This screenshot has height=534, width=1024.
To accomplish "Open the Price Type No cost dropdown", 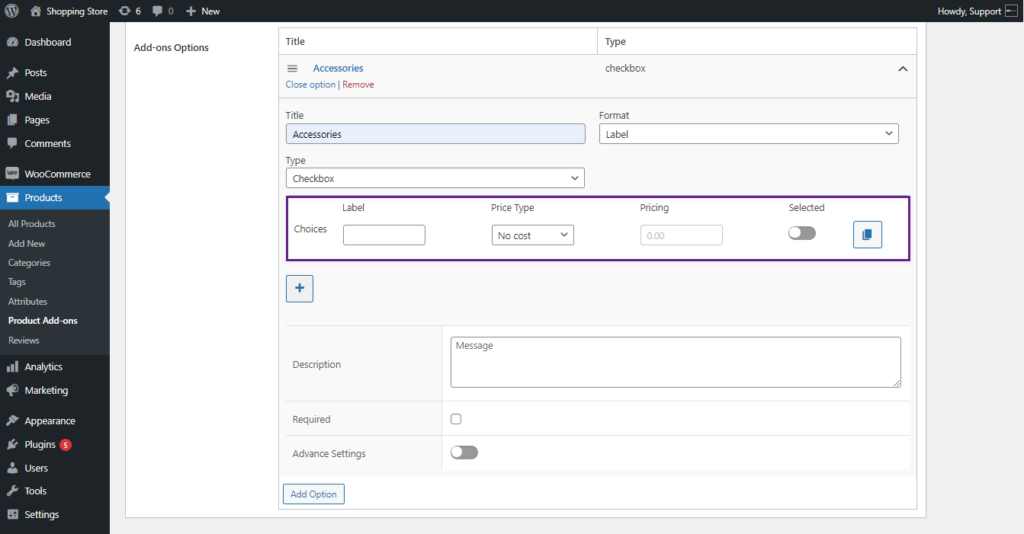I will 533,235.
